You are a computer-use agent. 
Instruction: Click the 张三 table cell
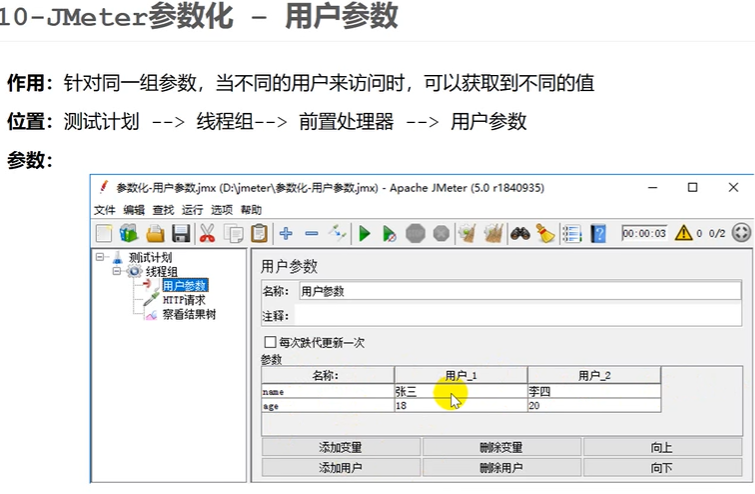click(461, 391)
